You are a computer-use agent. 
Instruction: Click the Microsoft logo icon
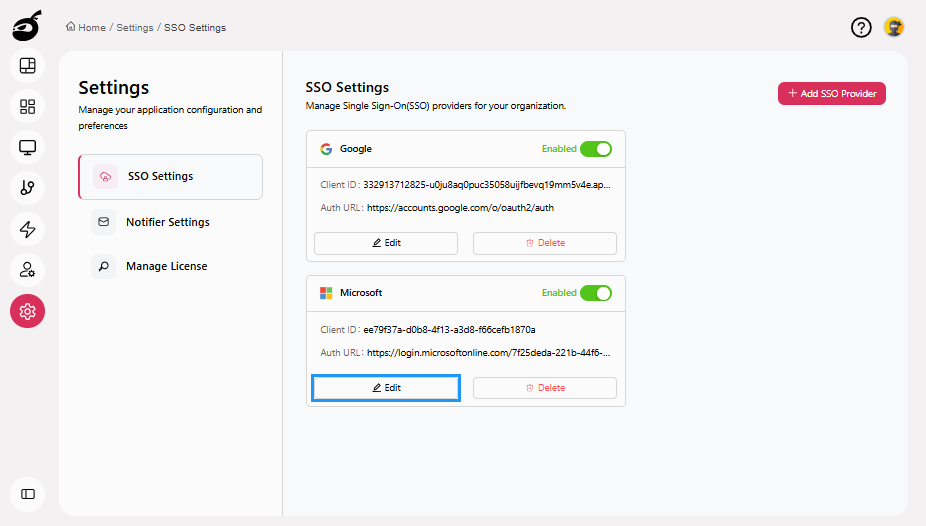click(326, 293)
